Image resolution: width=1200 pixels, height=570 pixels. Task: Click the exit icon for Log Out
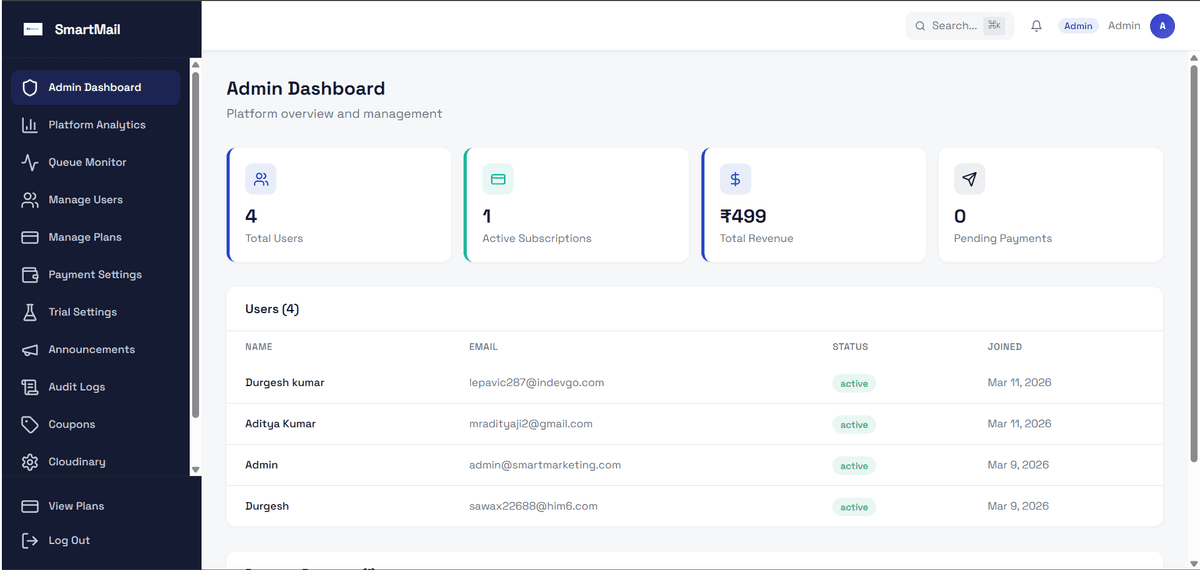click(30, 541)
